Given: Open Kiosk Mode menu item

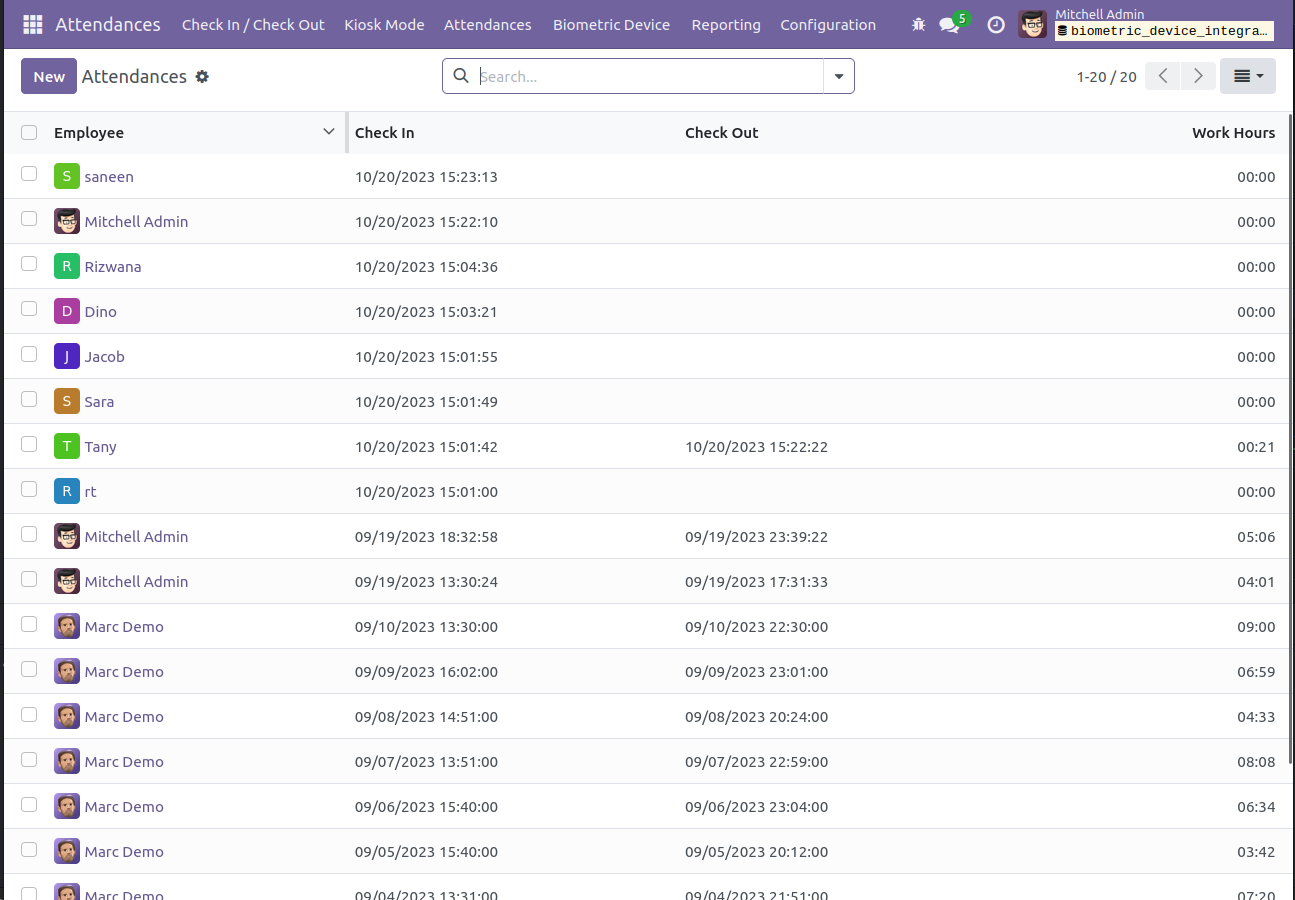Looking at the screenshot, I should 384,25.
